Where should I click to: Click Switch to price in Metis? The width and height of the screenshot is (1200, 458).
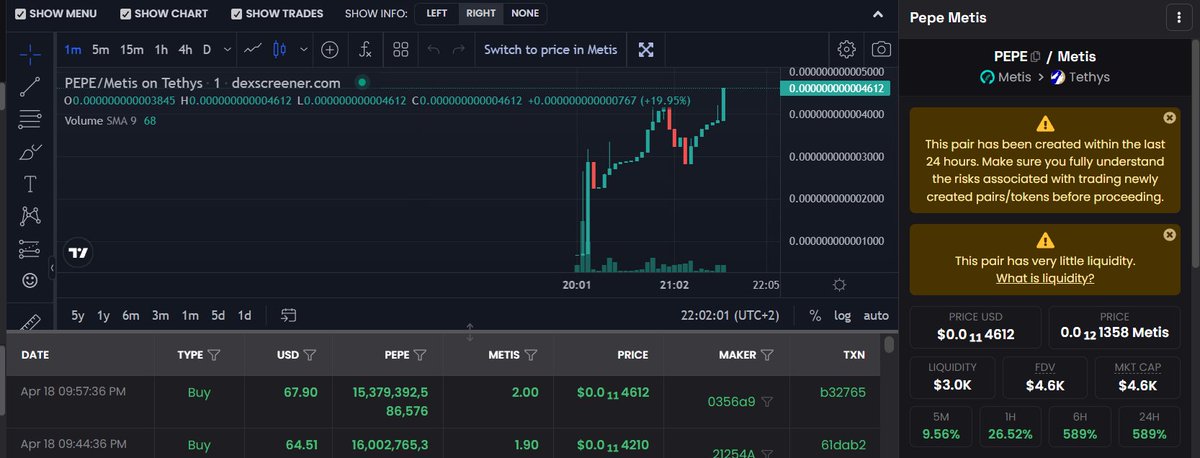551,49
